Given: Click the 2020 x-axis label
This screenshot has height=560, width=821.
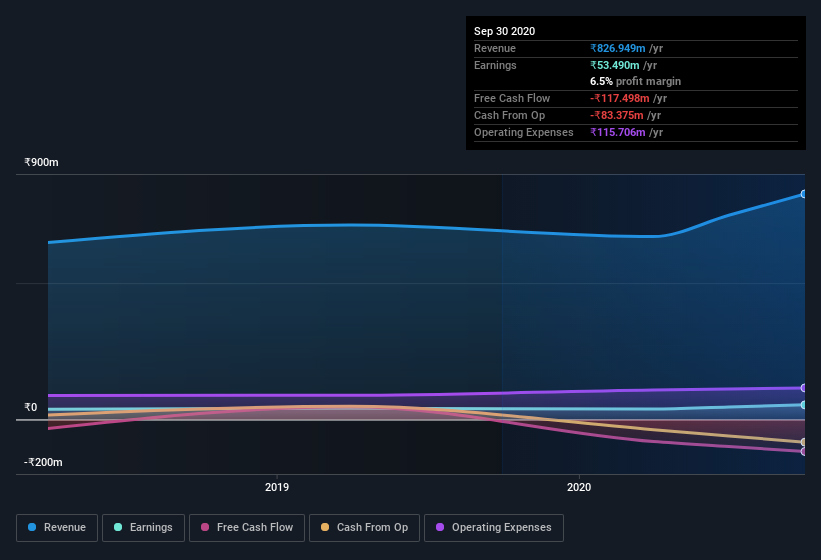Looking at the screenshot, I should point(579,487).
